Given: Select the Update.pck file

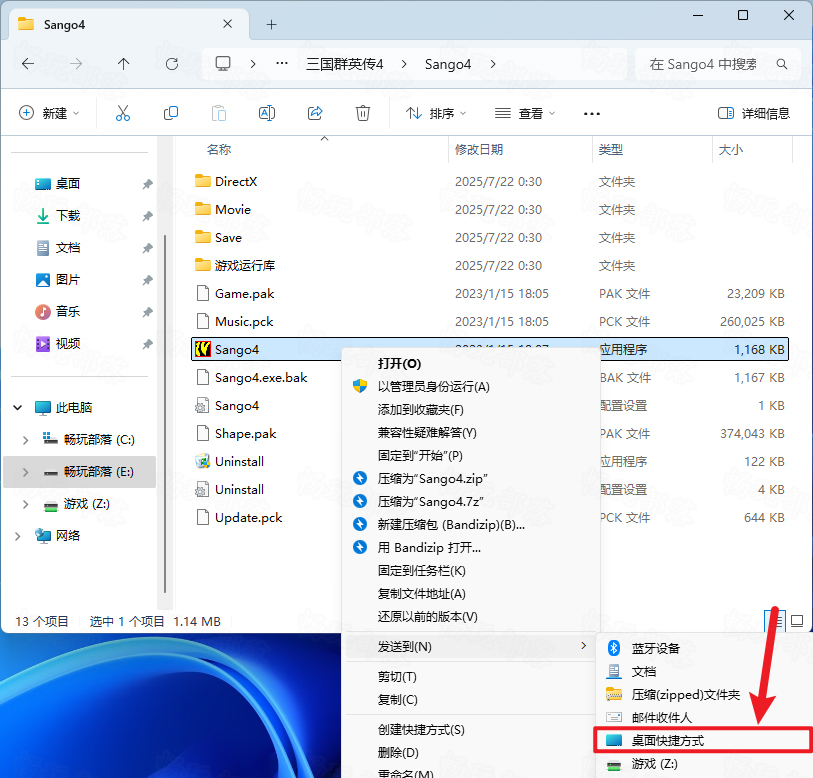Looking at the screenshot, I should pos(248,518).
